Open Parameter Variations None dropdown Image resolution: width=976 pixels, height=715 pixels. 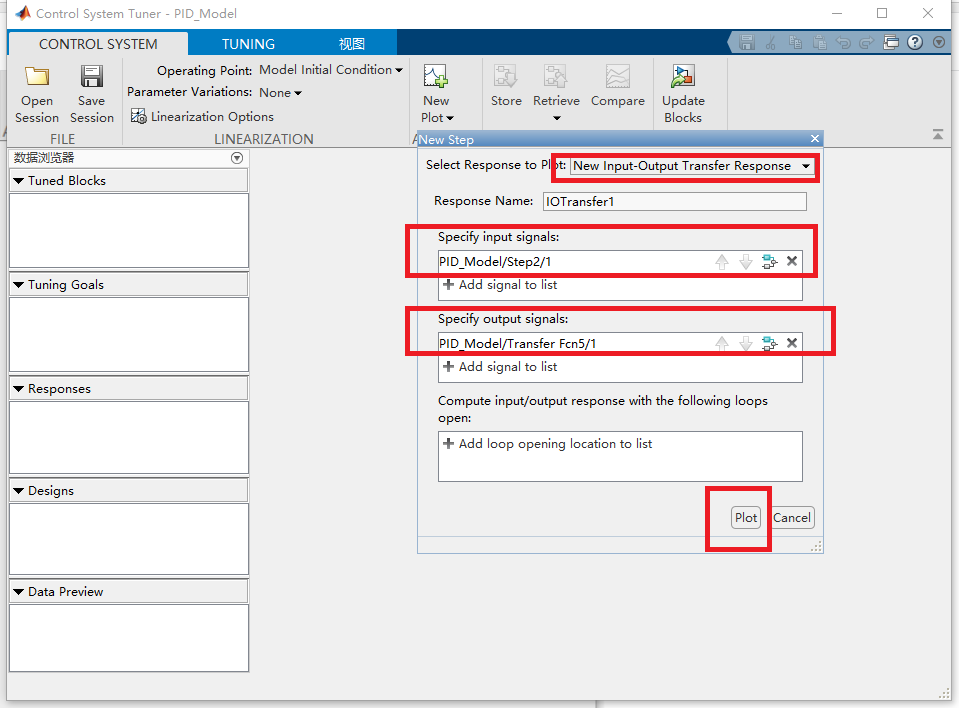point(280,93)
